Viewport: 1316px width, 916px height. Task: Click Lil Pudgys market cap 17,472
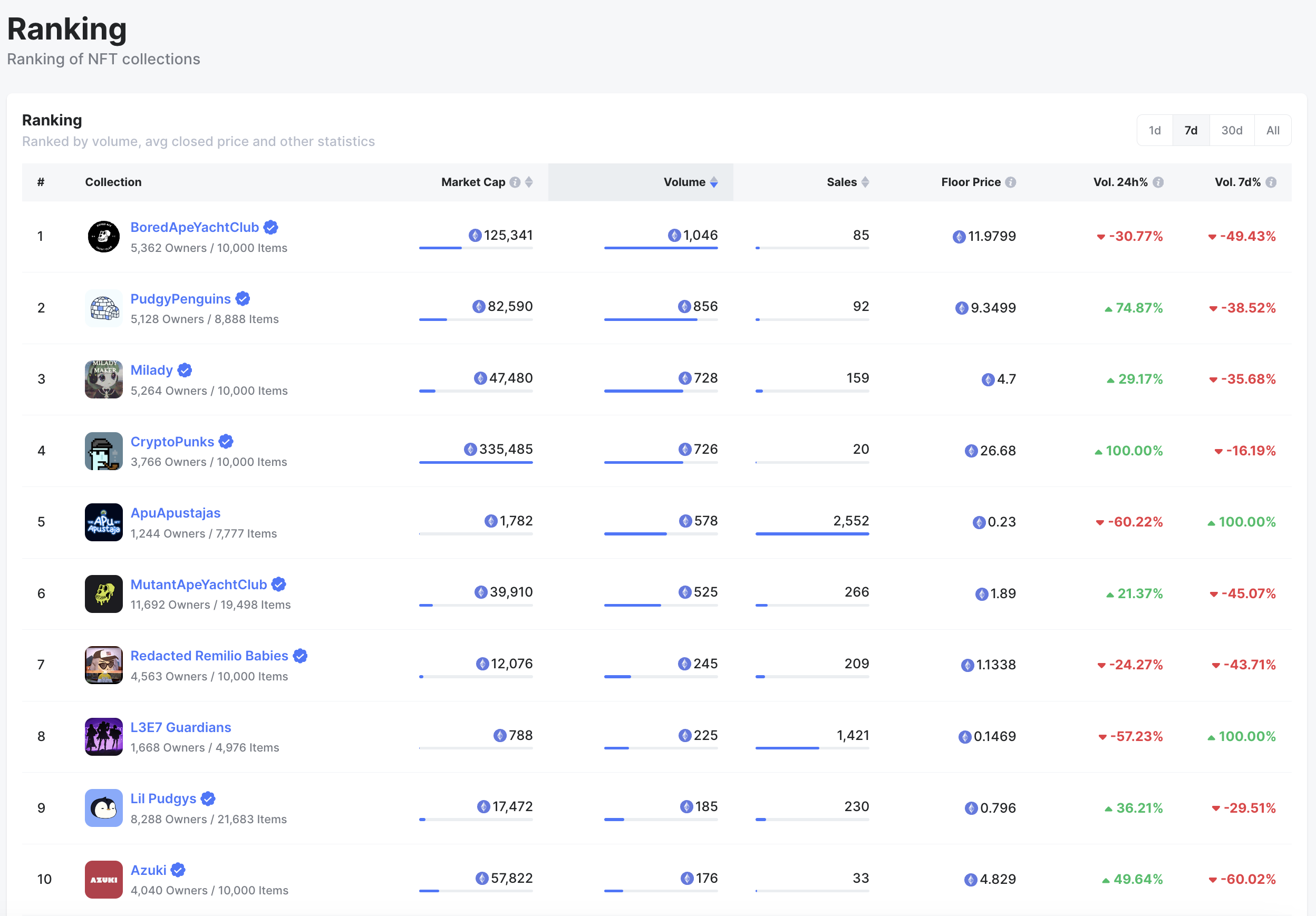[512, 806]
